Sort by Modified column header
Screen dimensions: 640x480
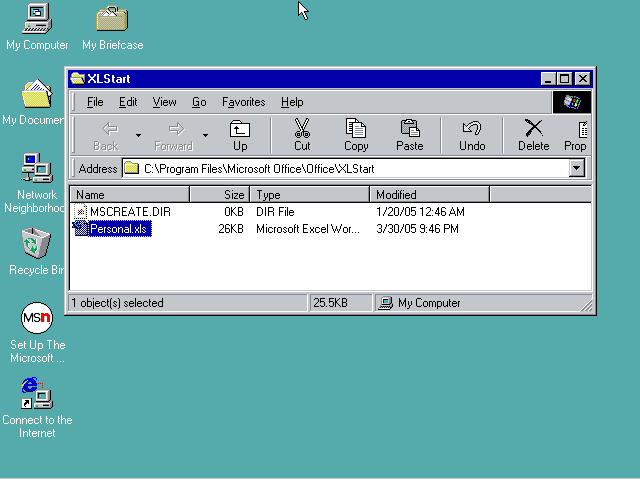(429, 195)
